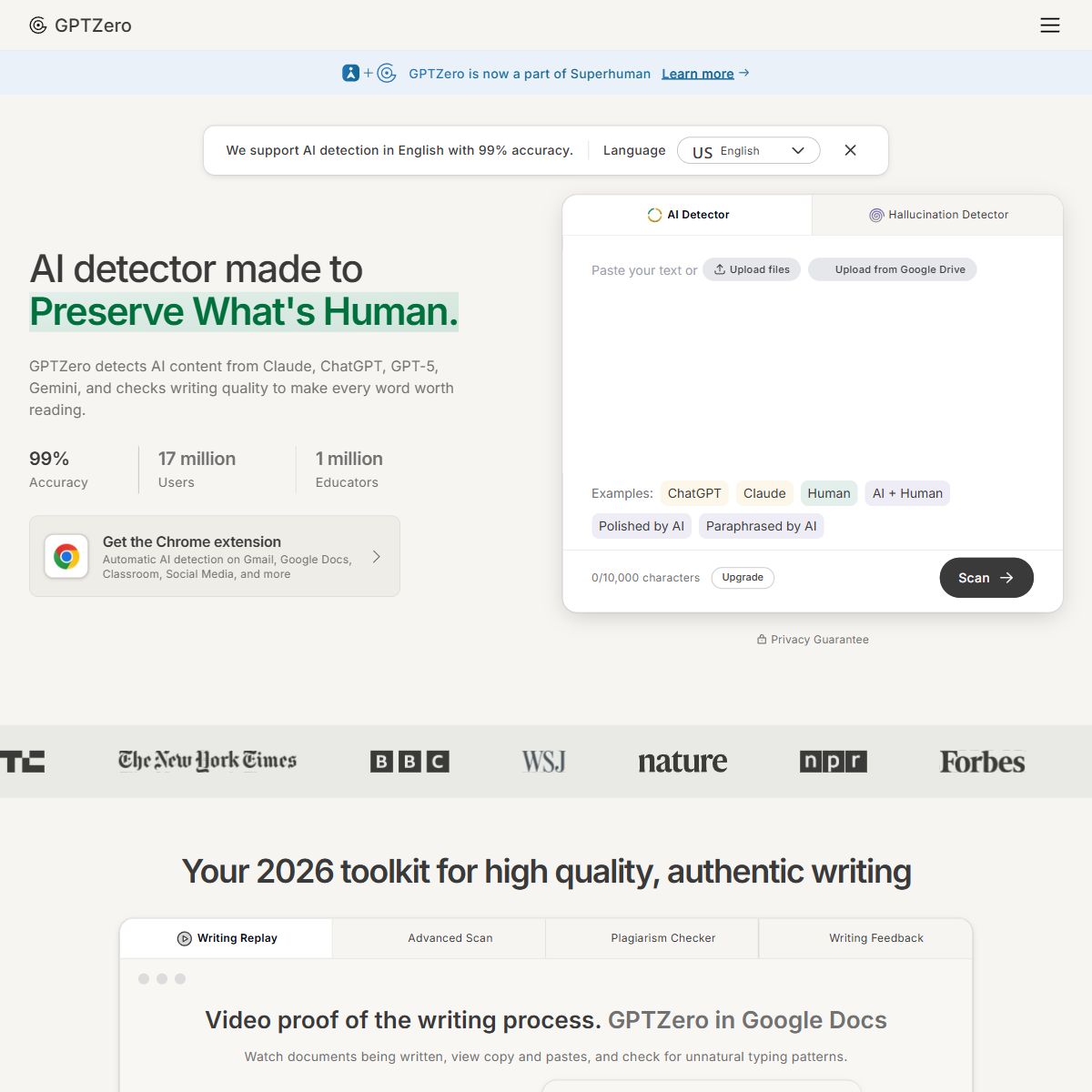Load the ChatGPT example
Image resolution: width=1092 pixels, height=1092 pixels.
coord(694,493)
